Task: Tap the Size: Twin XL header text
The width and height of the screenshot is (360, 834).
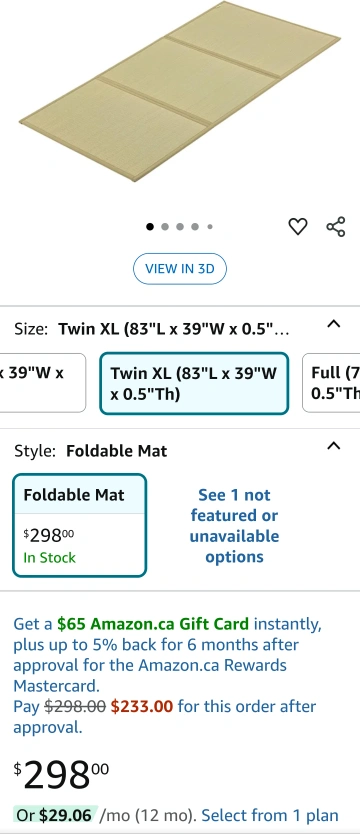Action: tap(152, 329)
